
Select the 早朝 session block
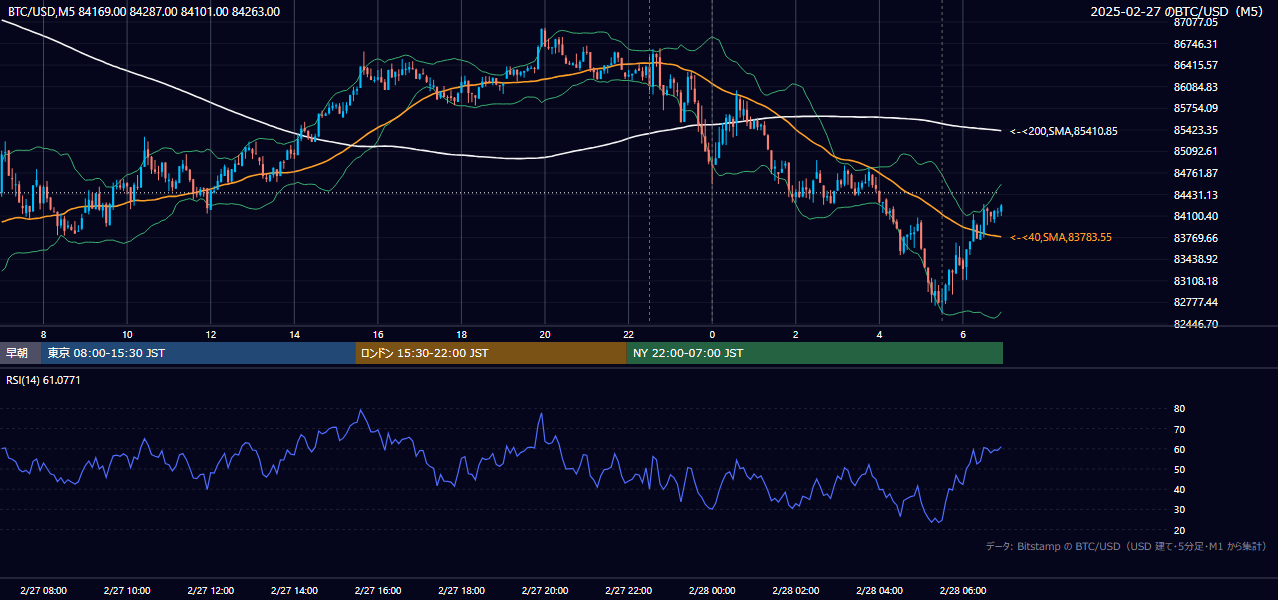(20, 353)
